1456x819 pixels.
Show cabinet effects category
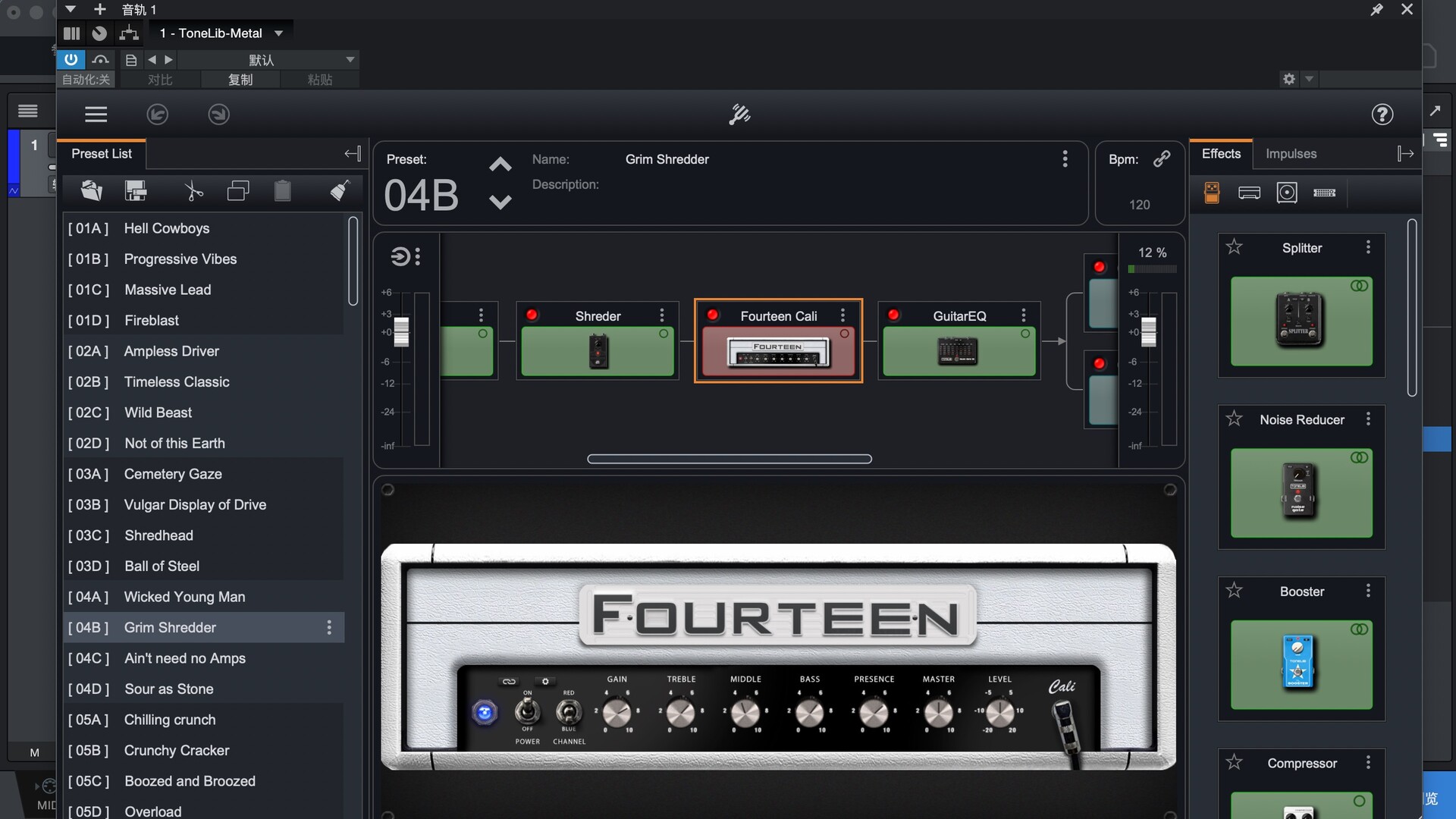pos(1287,193)
